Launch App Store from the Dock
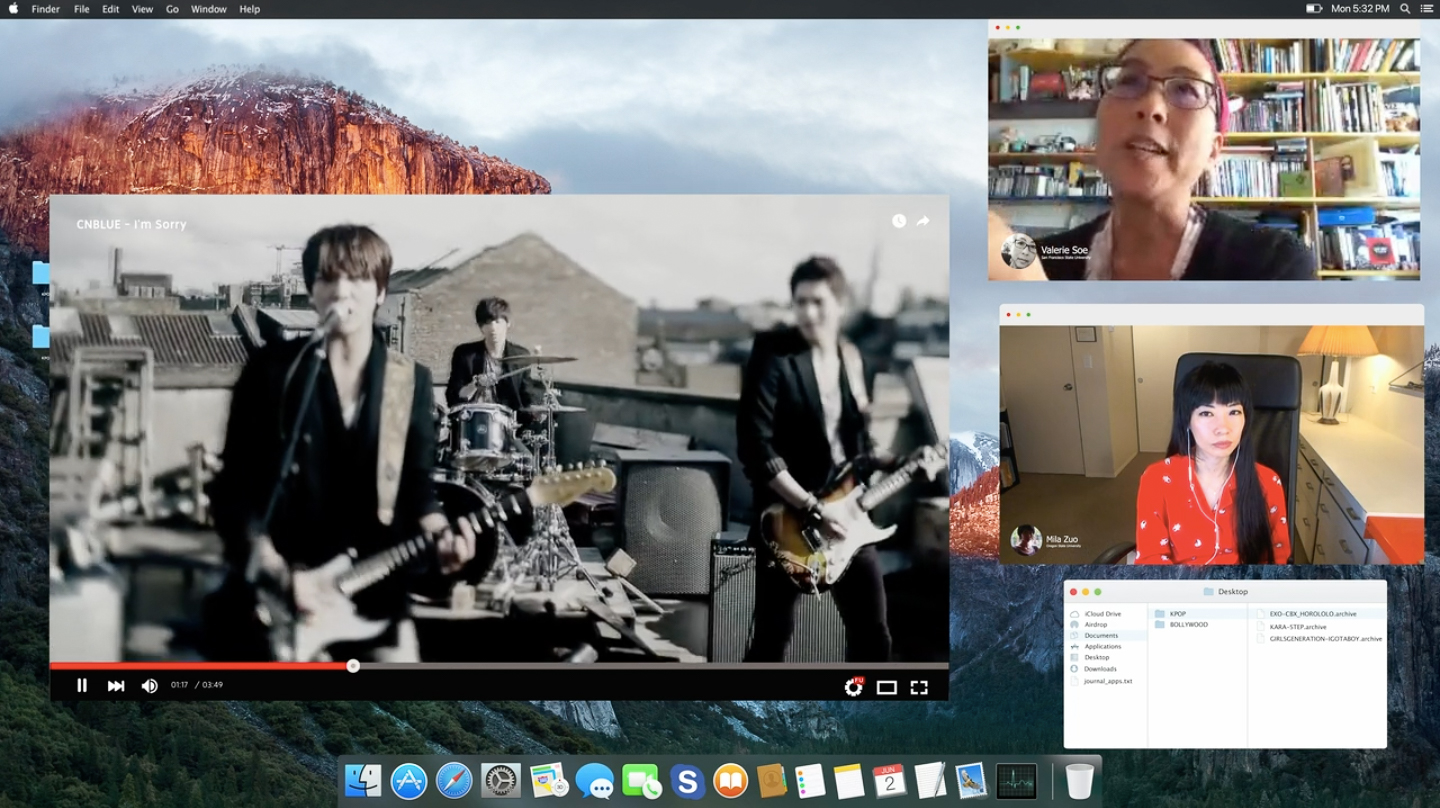Screen dimensions: 1440x808 click(x=409, y=780)
